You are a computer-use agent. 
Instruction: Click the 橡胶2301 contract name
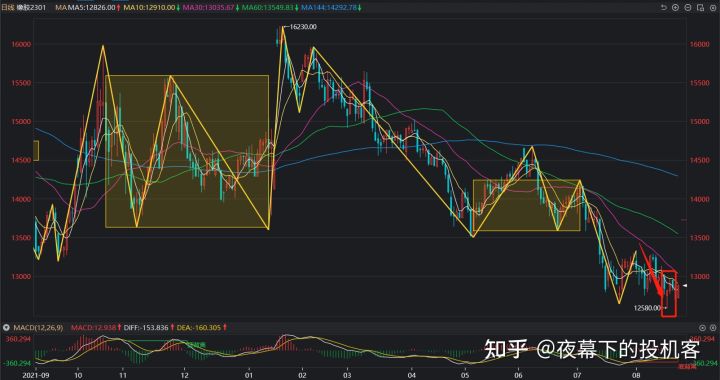point(31,7)
